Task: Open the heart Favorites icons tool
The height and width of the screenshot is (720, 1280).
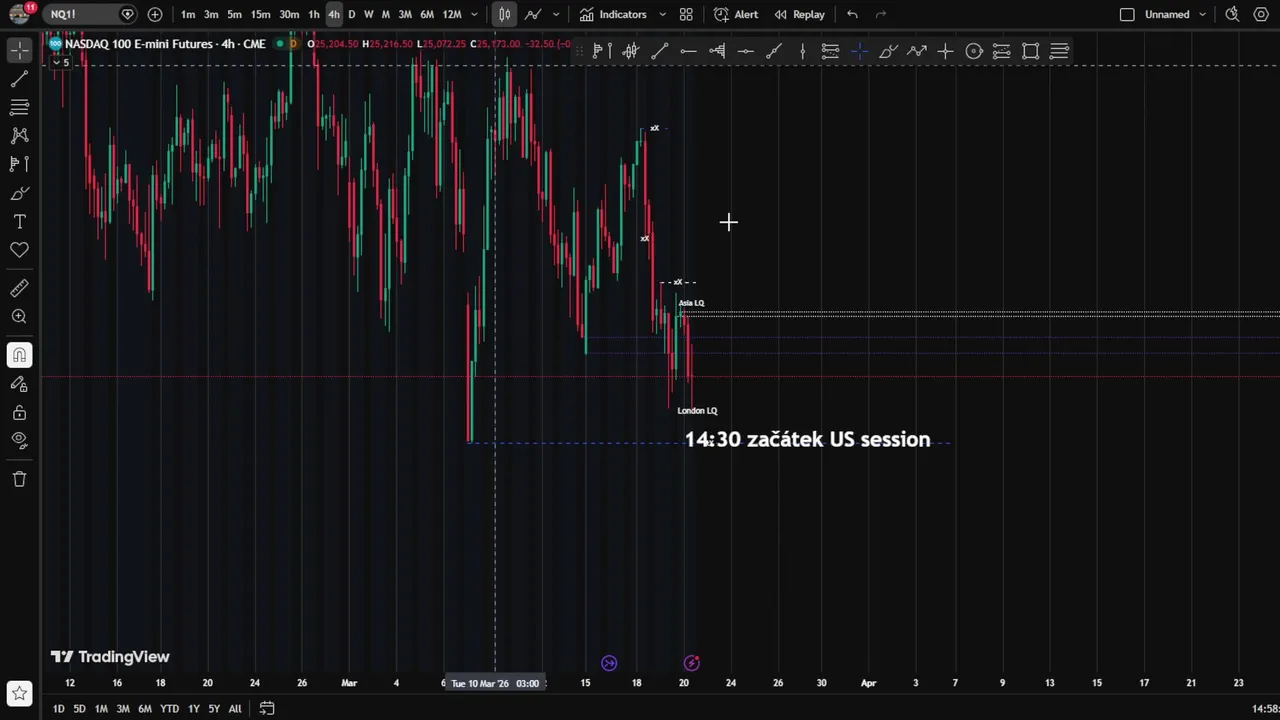Action: pos(19,250)
